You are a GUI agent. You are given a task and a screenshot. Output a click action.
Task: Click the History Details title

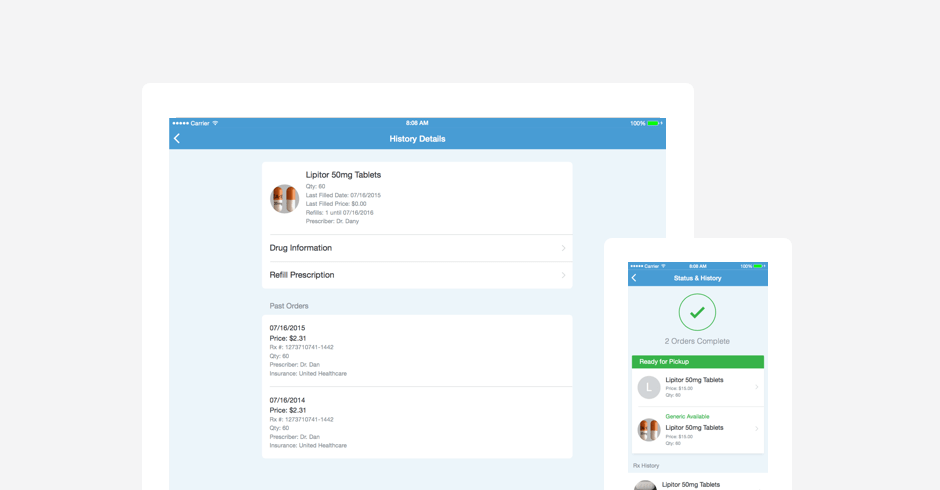click(x=417, y=139)
